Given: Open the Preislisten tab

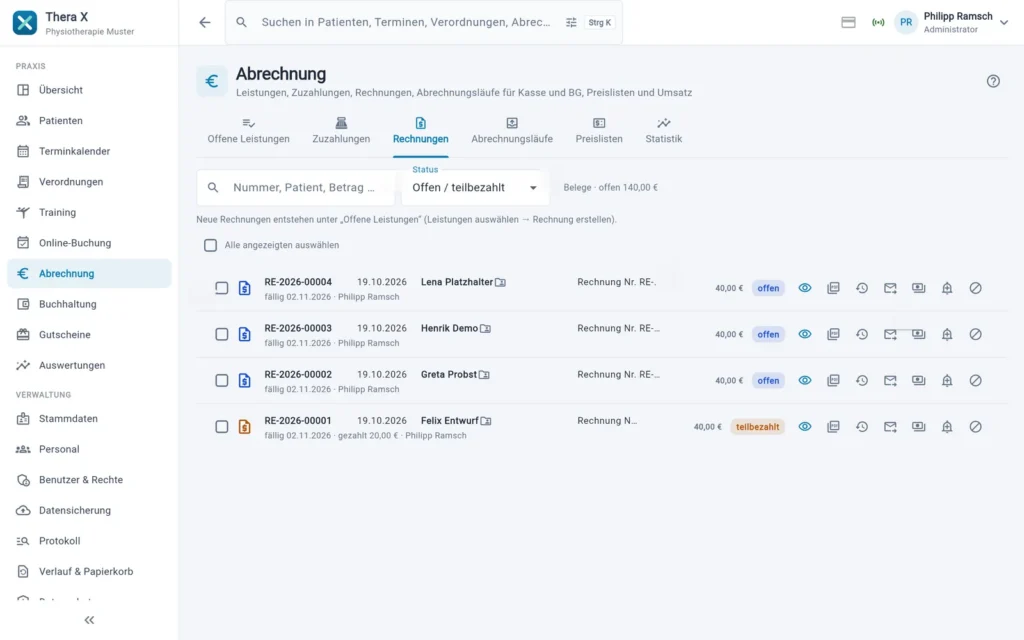Looking at the screenshot, I should click(599, 131).
